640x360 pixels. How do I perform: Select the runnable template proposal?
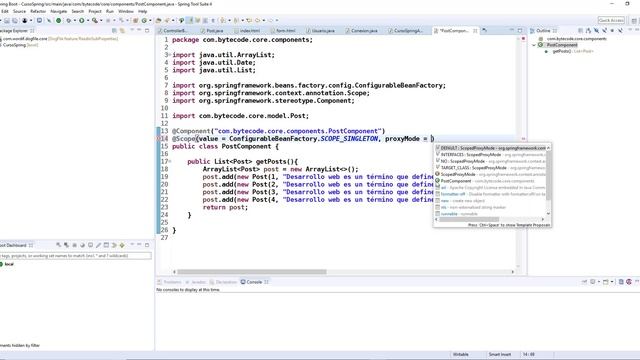[x=491, y=214]
